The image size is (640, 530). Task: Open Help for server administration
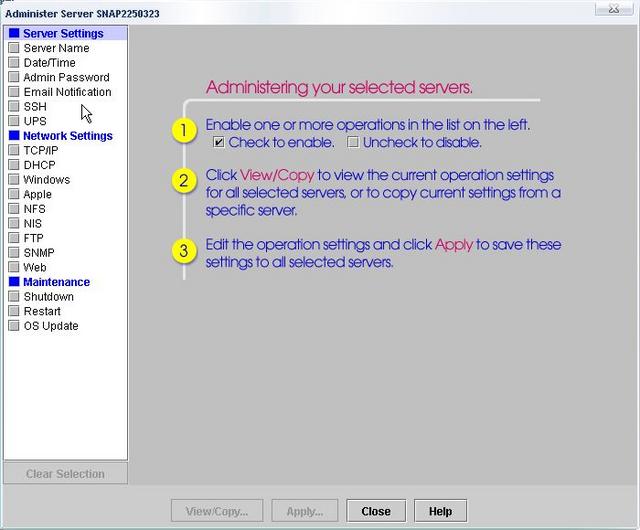[440, 511]
